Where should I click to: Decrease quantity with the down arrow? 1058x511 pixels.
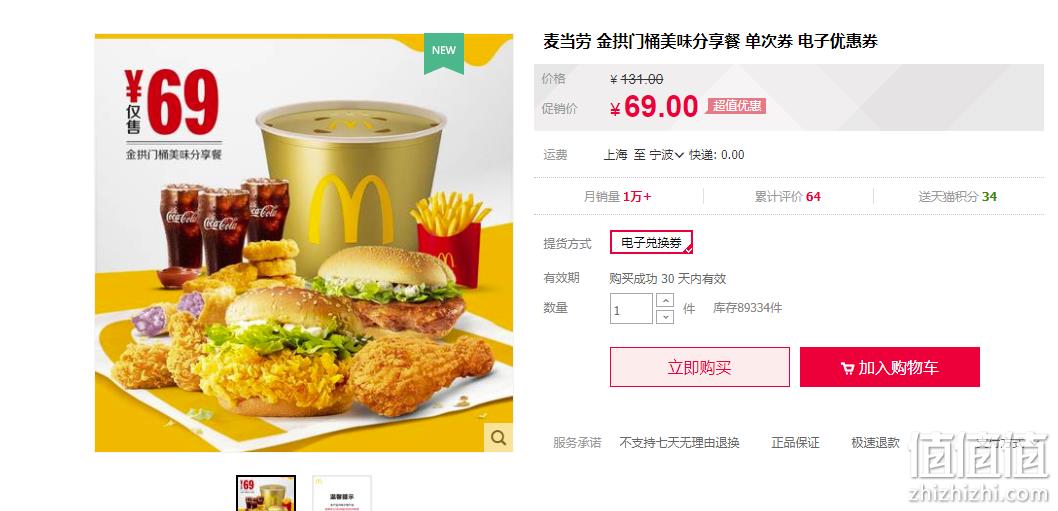click(665, 317)
